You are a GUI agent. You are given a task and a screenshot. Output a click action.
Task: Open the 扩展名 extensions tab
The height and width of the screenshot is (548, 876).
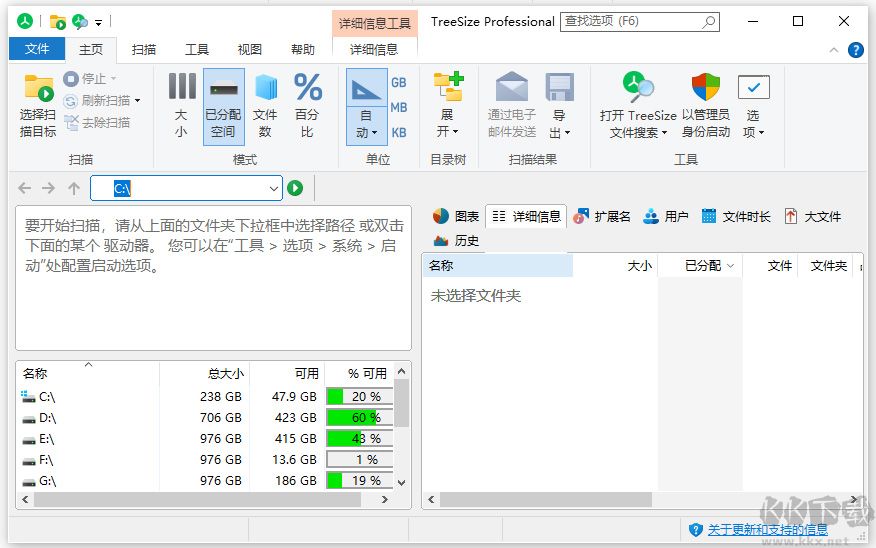602,216
